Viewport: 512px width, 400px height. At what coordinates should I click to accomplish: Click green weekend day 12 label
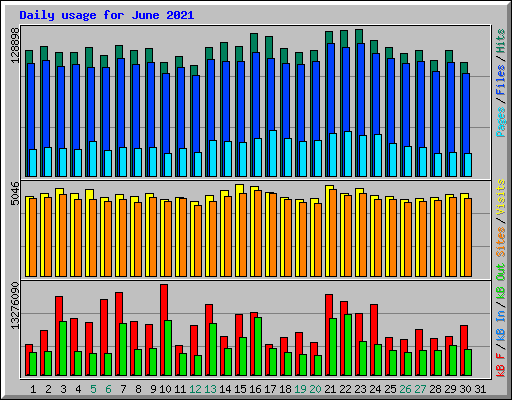click(x=195, y=389)
